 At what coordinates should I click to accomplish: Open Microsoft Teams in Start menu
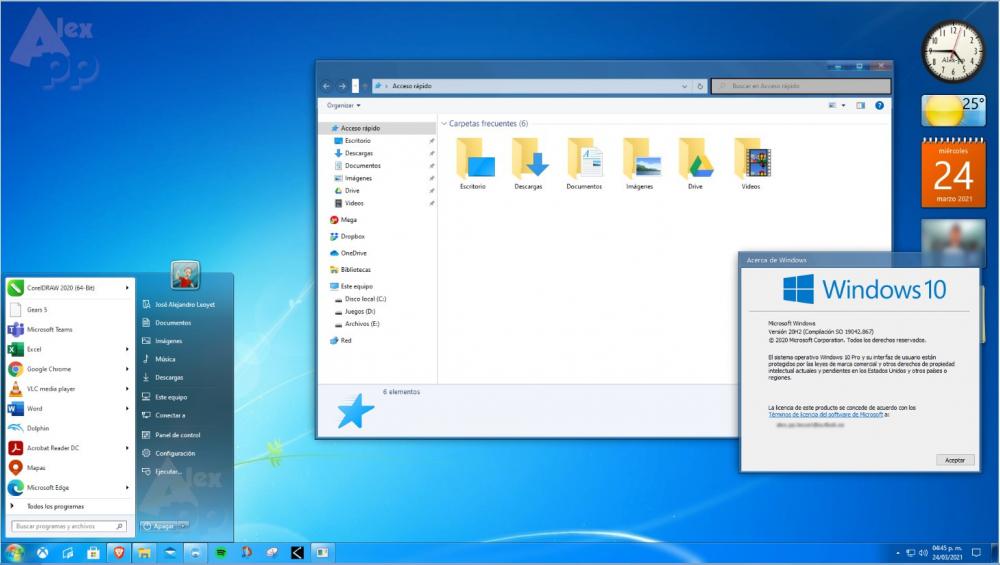tap(70, 330)
